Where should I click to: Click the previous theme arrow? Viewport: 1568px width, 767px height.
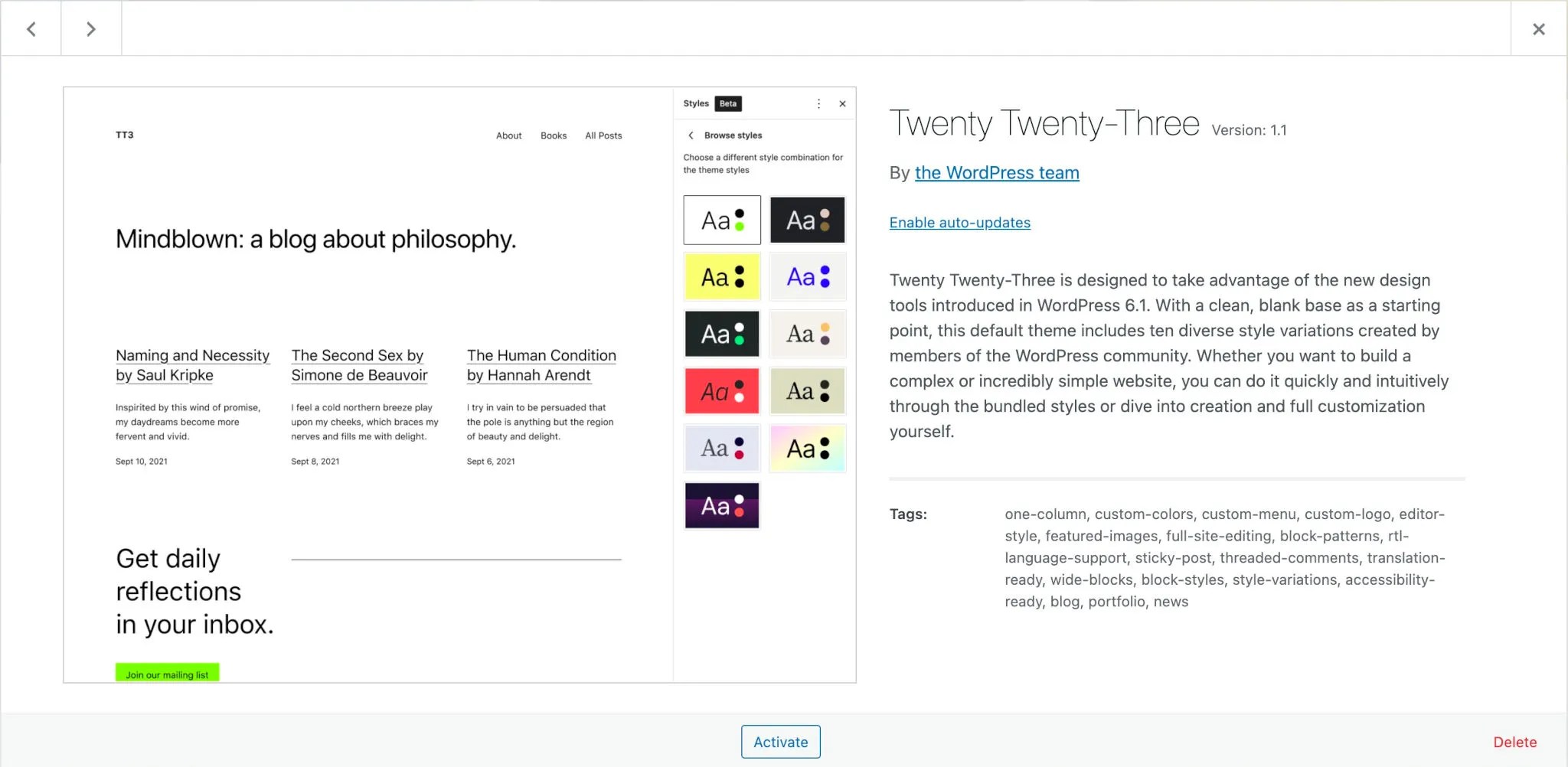[31, 28]
